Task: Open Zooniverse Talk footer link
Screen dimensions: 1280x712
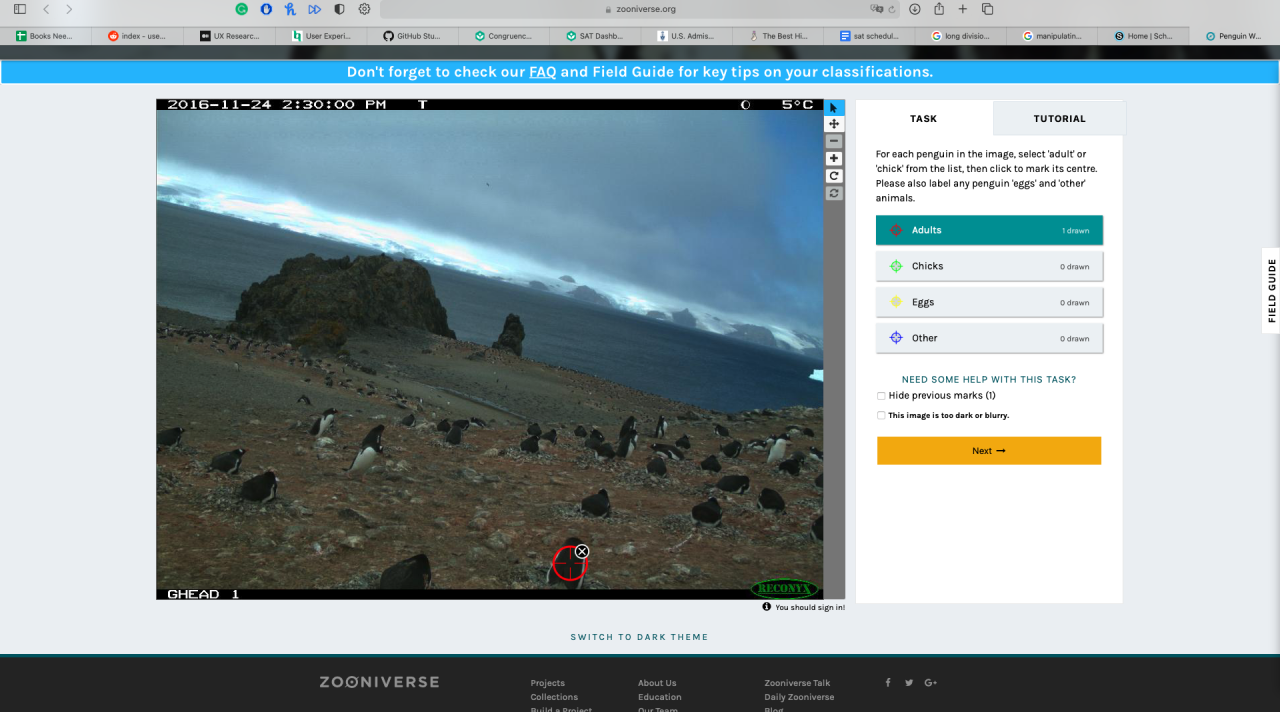Action: [x=797, y=683]
